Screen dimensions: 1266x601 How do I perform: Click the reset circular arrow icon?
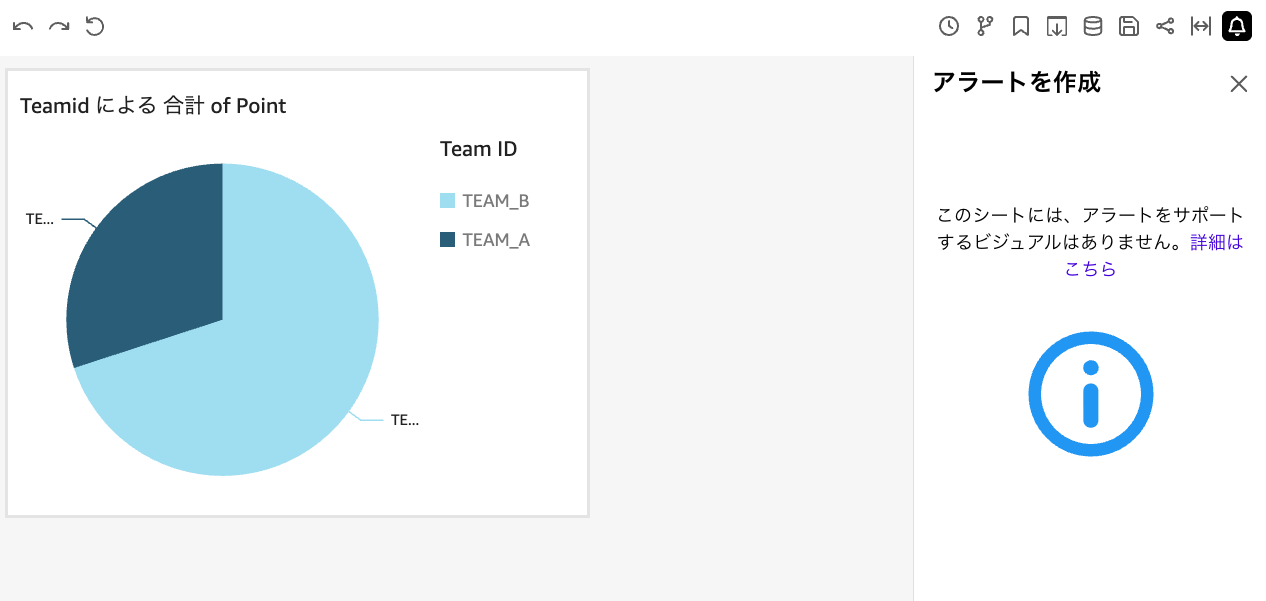(x=95, y=26)
